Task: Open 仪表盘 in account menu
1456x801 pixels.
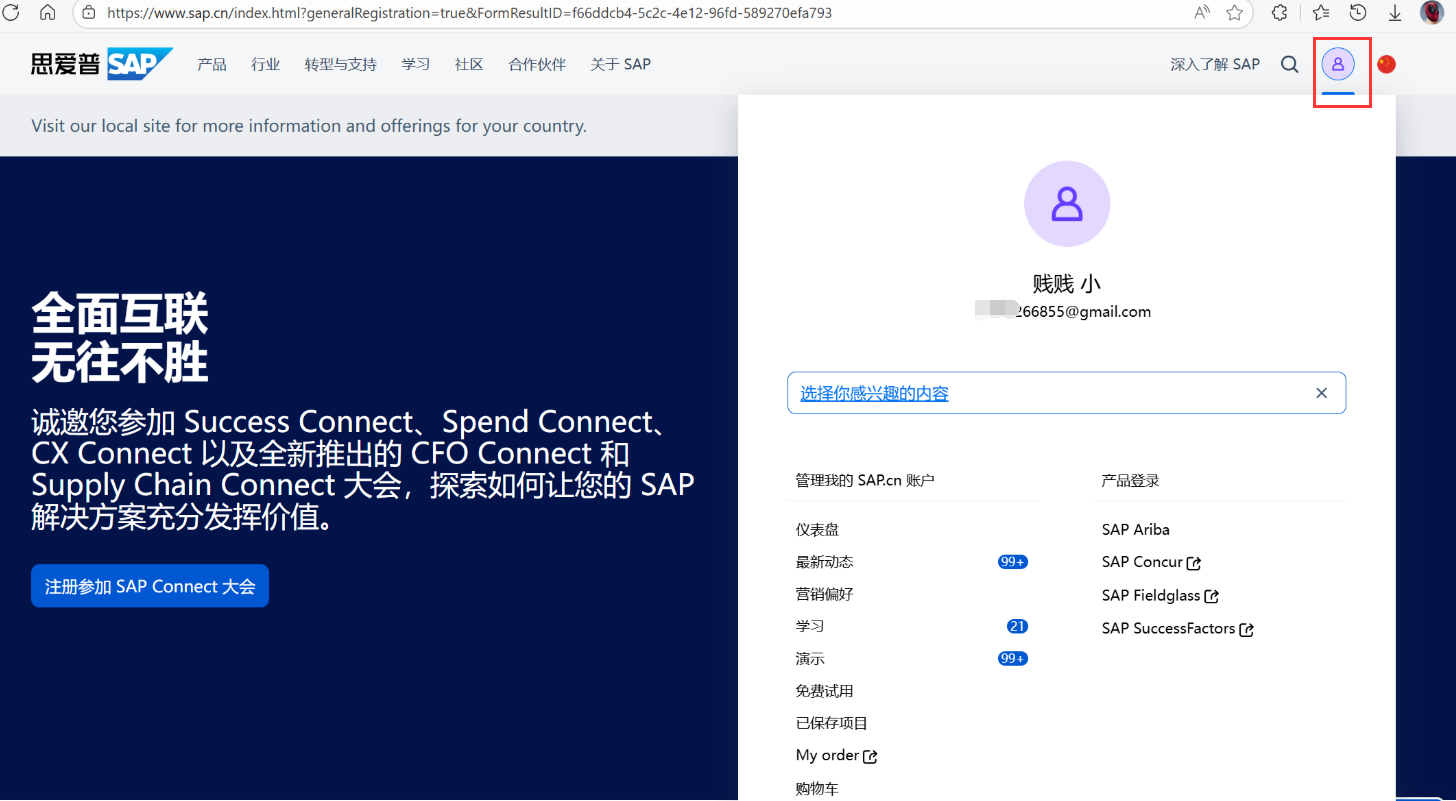Action: point(818,530)
